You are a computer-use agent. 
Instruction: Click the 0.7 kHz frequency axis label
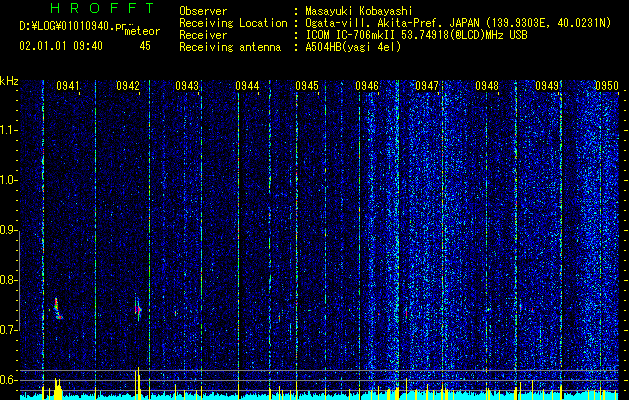8,330
